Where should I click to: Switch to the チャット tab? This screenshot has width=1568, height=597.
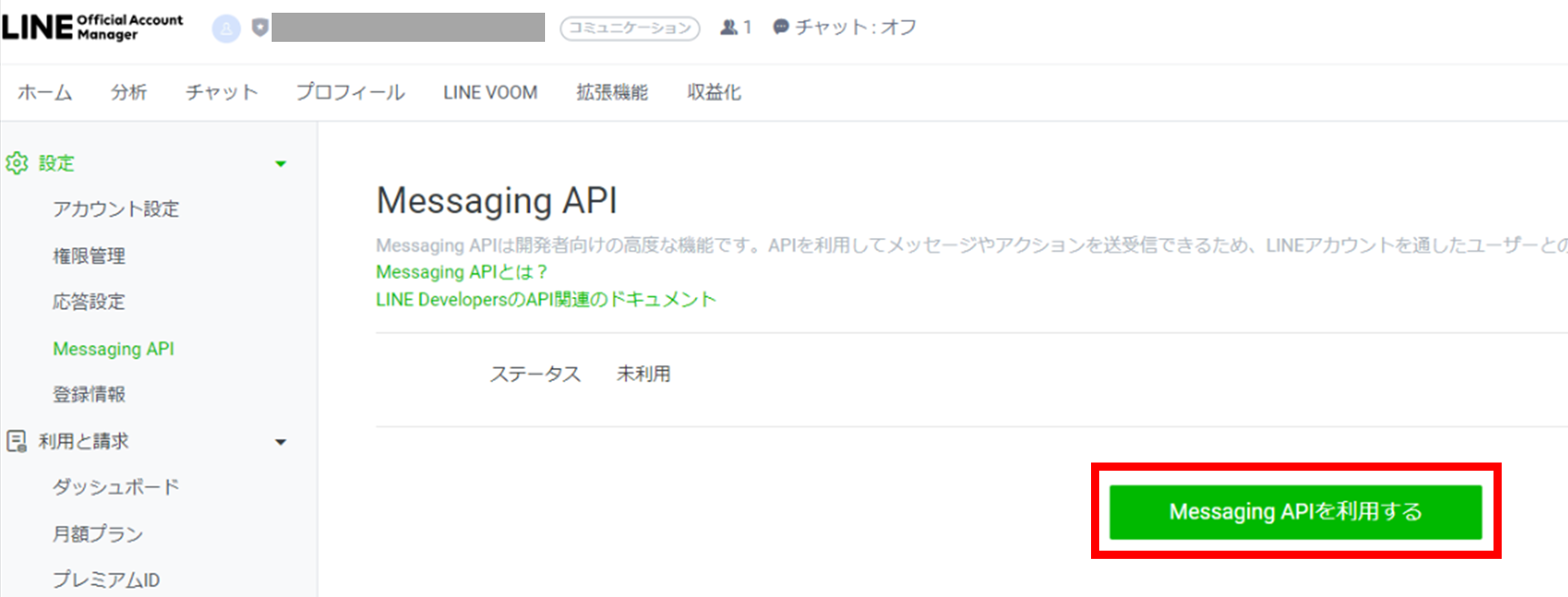coord(222,93)
